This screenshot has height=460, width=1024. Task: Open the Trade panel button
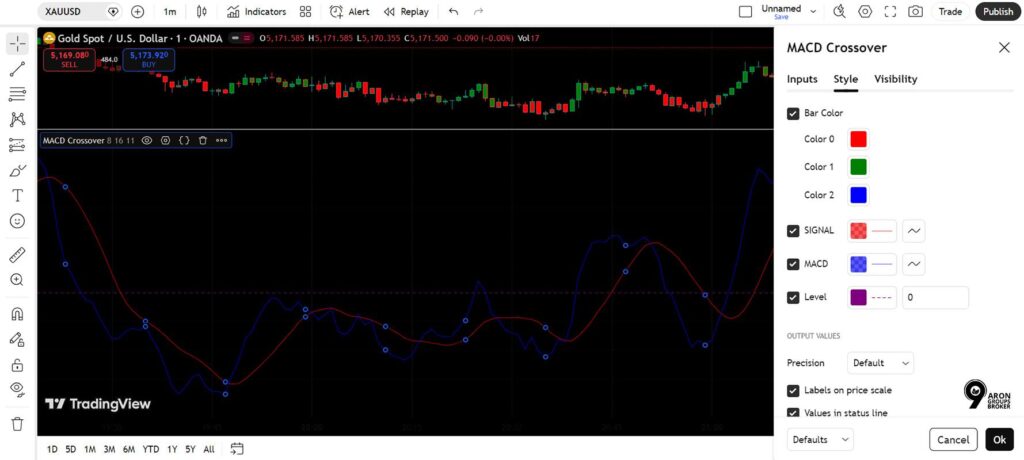pos(950,11)
